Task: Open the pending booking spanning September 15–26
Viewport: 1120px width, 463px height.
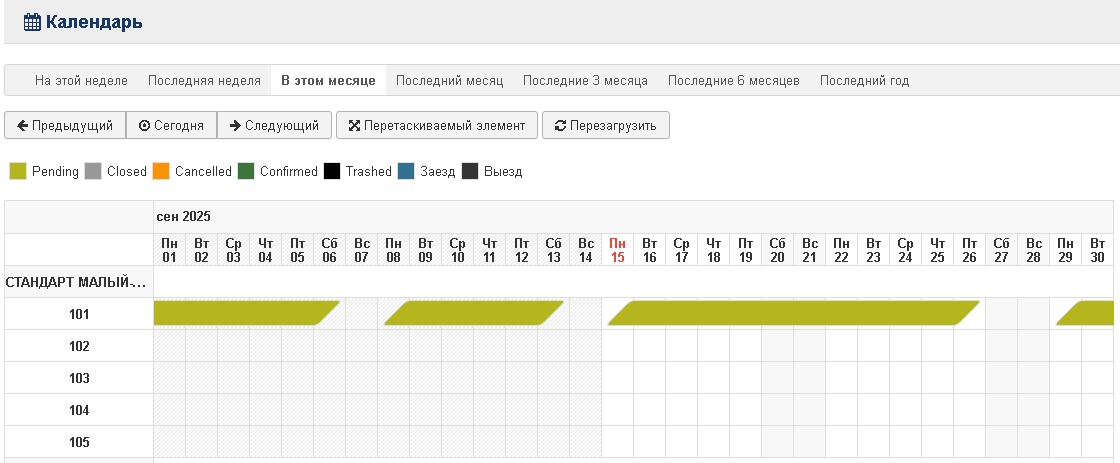Action: (793, 313)
